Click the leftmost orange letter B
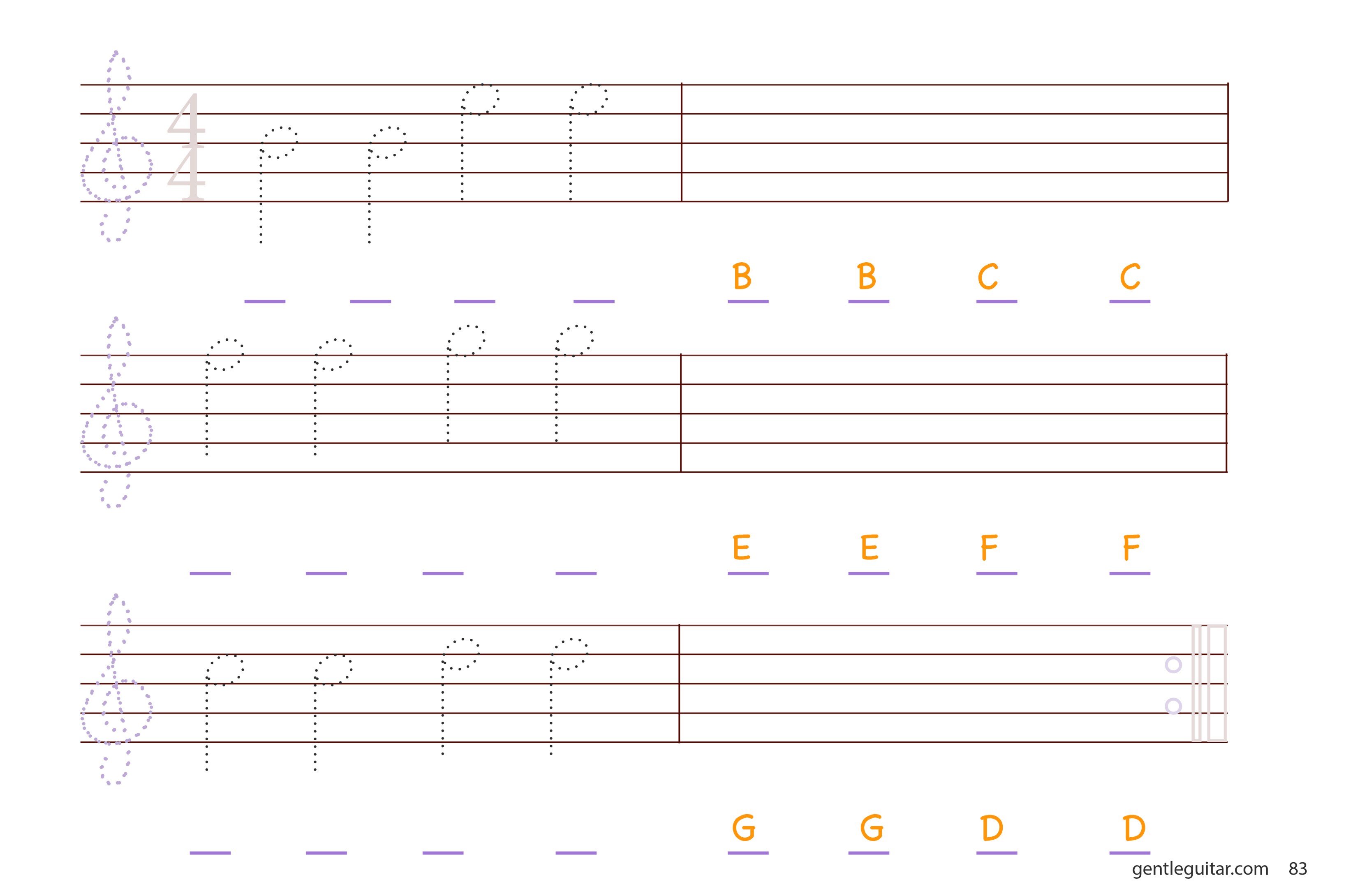Image resolution: width=1346 pixels, height=896 pixels. [x=742, y=276]
